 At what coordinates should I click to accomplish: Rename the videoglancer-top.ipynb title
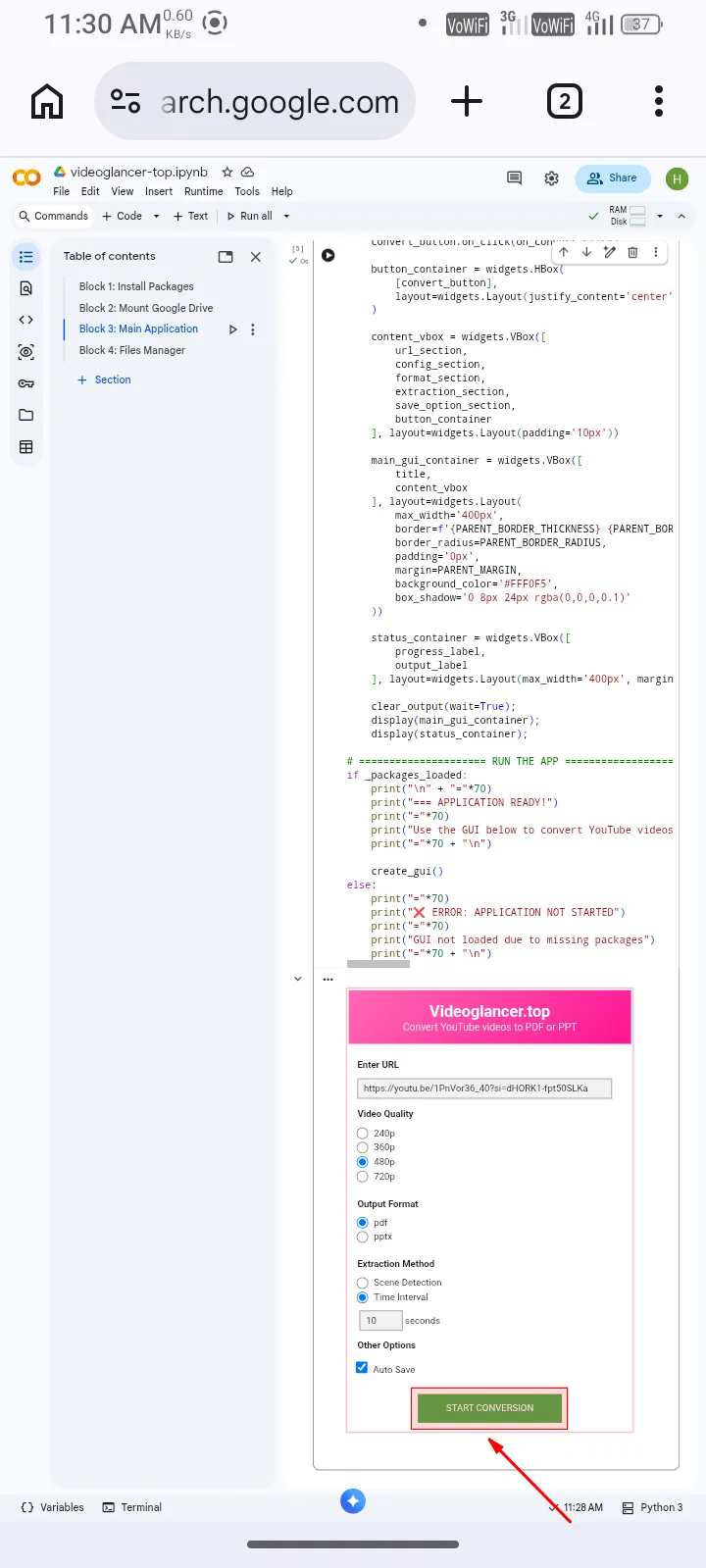[139, 172]
